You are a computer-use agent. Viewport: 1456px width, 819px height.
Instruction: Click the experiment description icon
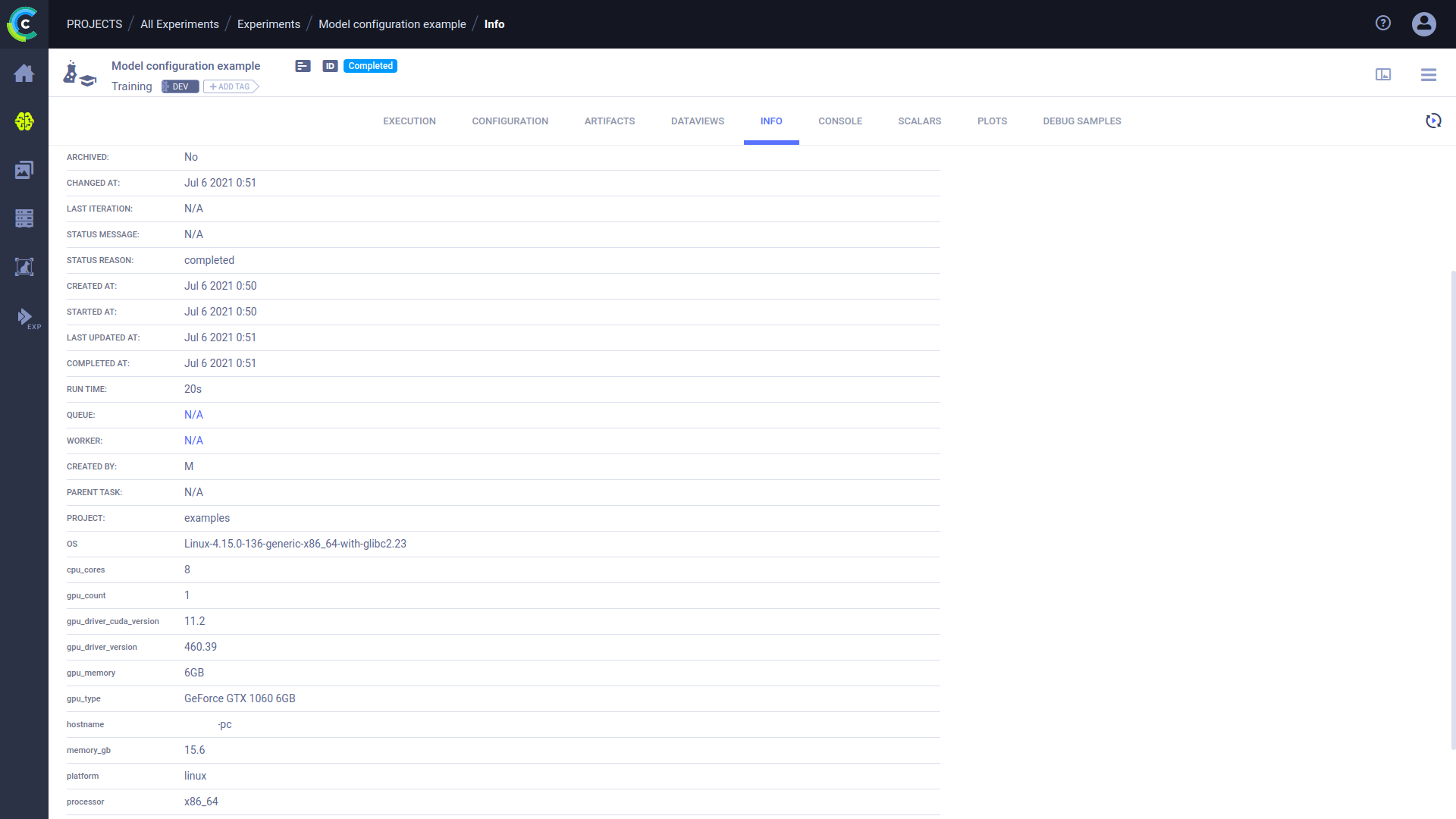[303, 66]
